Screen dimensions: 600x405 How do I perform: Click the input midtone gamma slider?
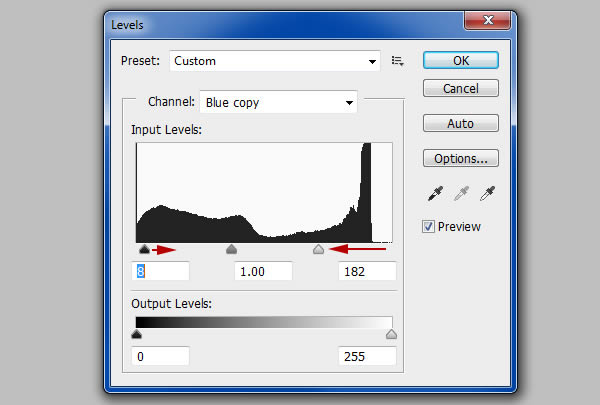click(232, 250)
